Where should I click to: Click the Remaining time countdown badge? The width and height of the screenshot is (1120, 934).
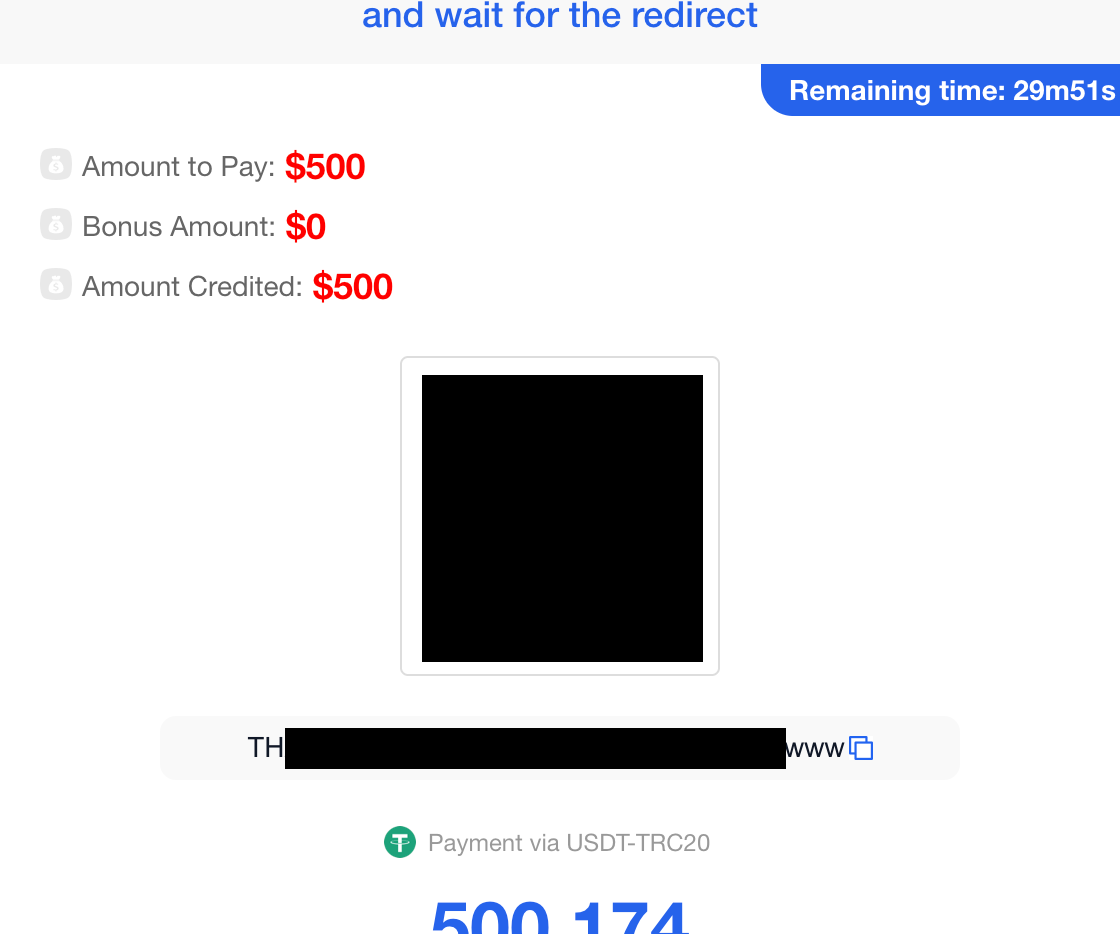[952, 90]
